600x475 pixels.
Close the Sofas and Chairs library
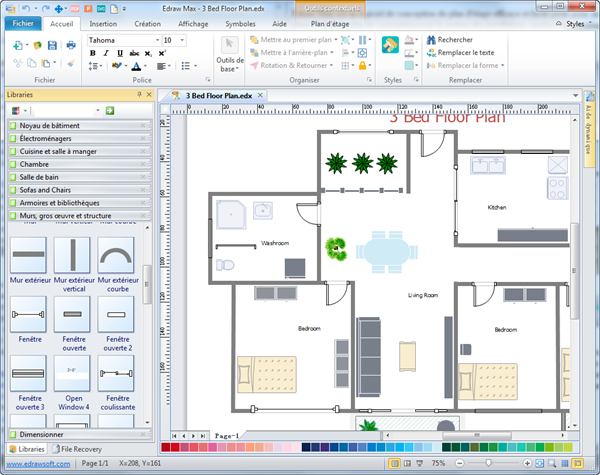[x=143, y=190]
